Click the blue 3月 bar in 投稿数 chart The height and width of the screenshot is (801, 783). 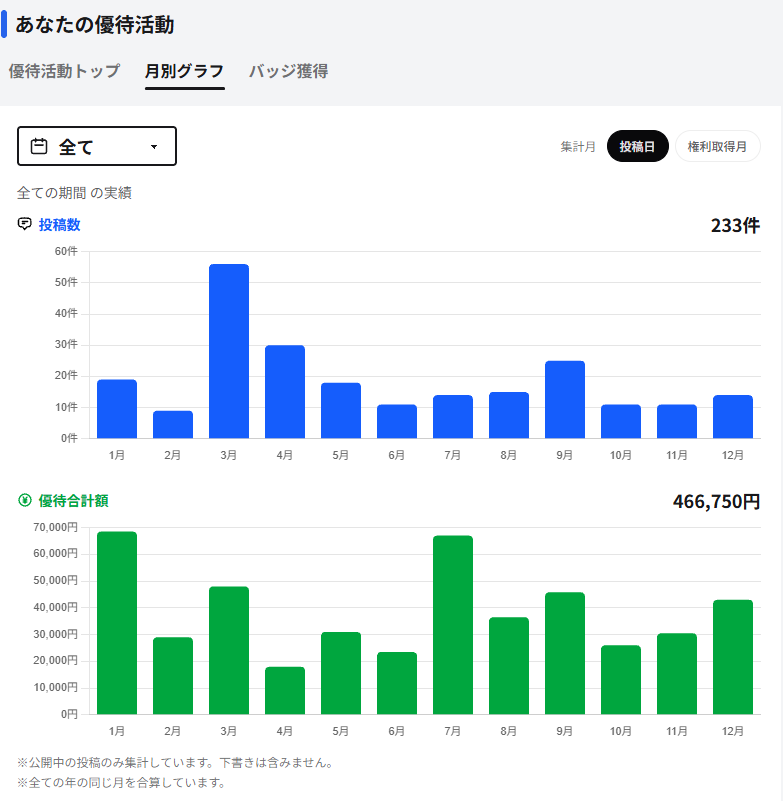229,351
